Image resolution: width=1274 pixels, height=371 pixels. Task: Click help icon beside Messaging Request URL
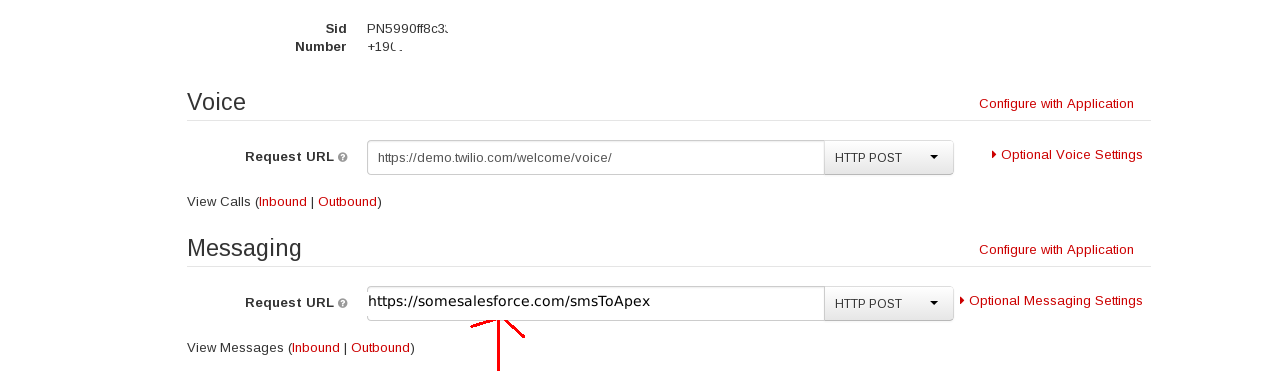coord(343,303)
